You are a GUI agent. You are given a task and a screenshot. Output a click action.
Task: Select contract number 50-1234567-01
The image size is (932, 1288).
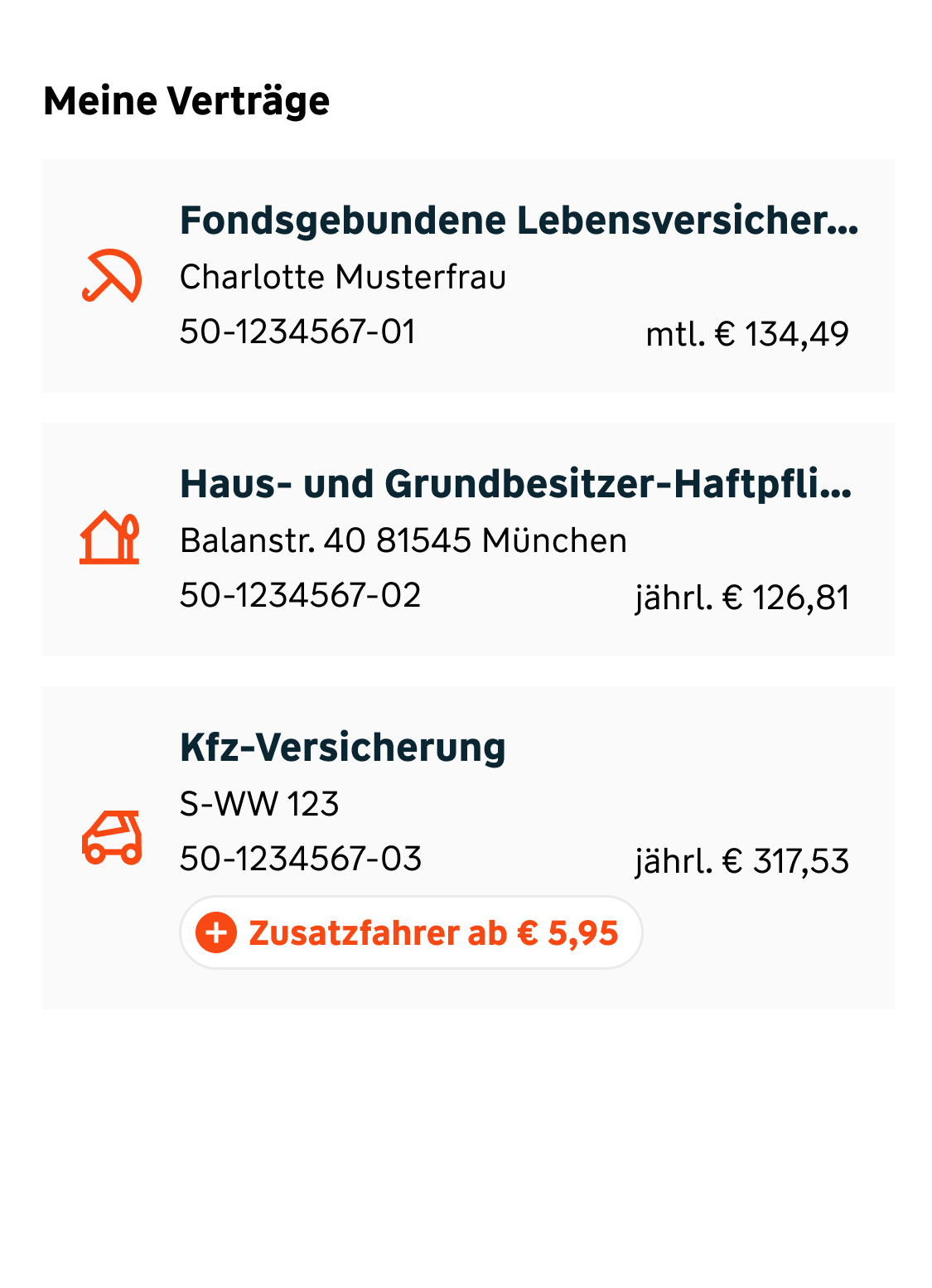point(297,332)
